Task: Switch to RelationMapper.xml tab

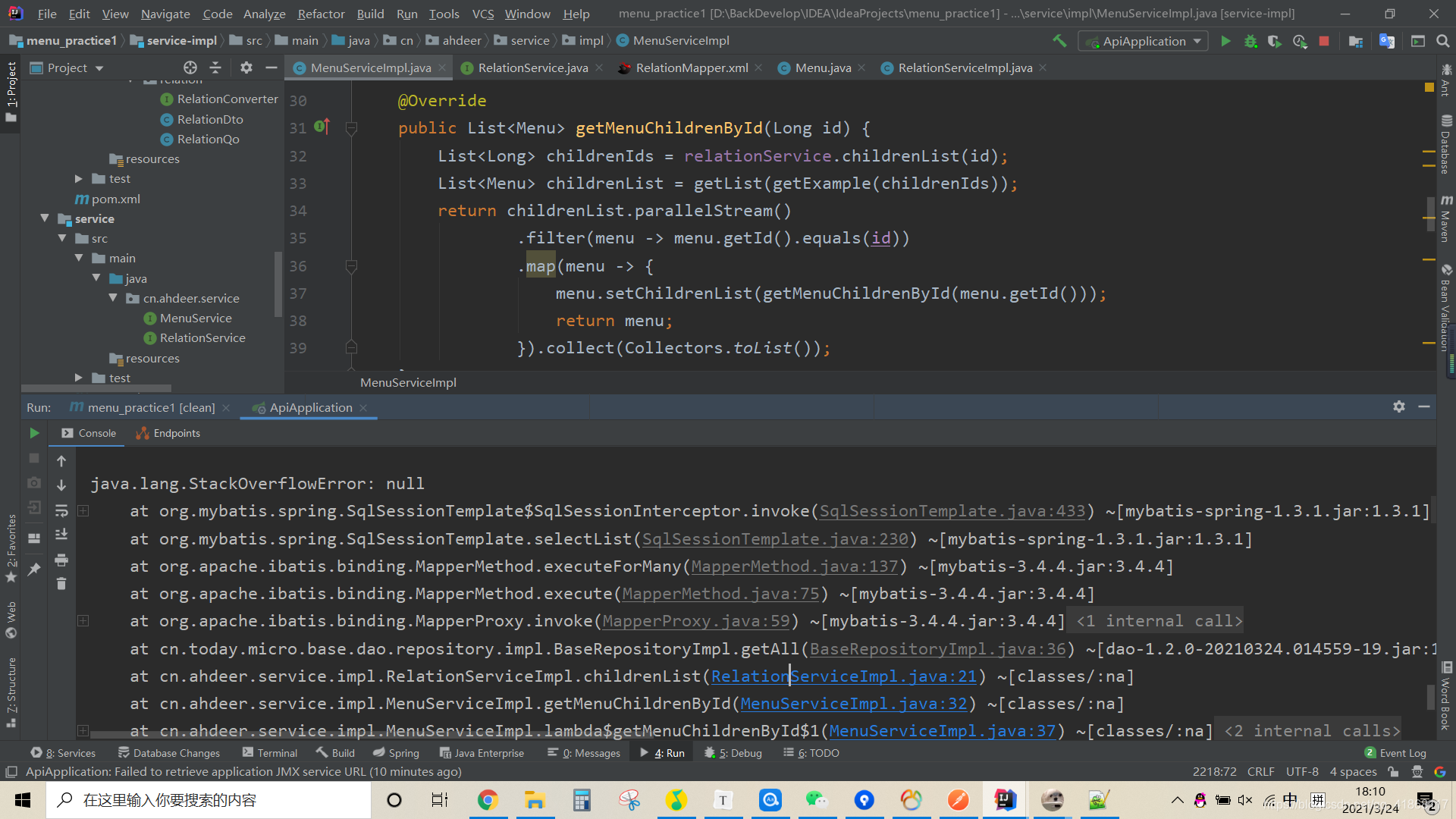Action: [691, 67]
